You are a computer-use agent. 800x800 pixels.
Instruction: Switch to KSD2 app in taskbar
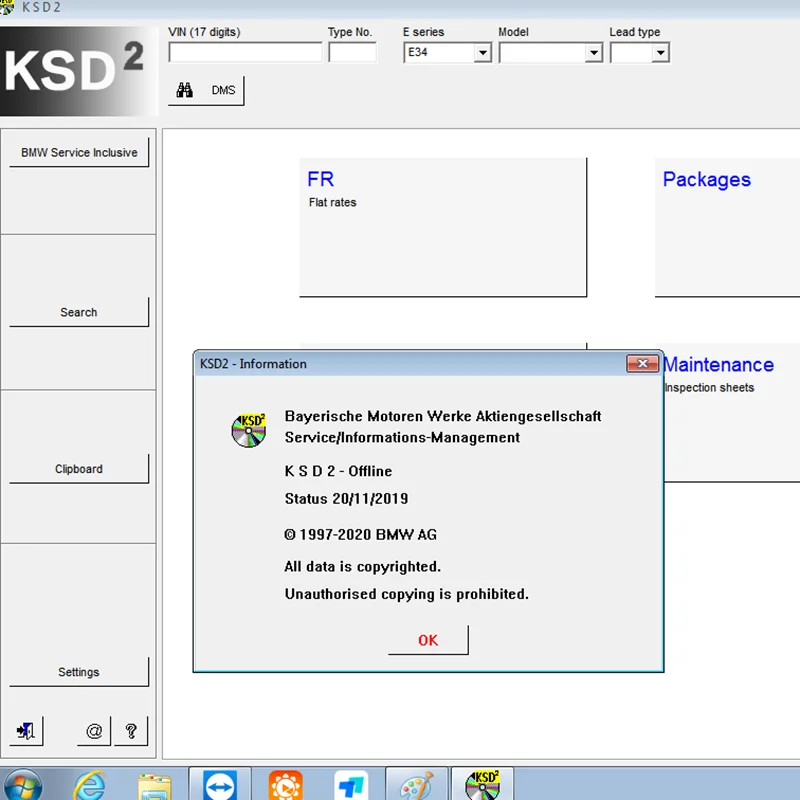point(482,785)
